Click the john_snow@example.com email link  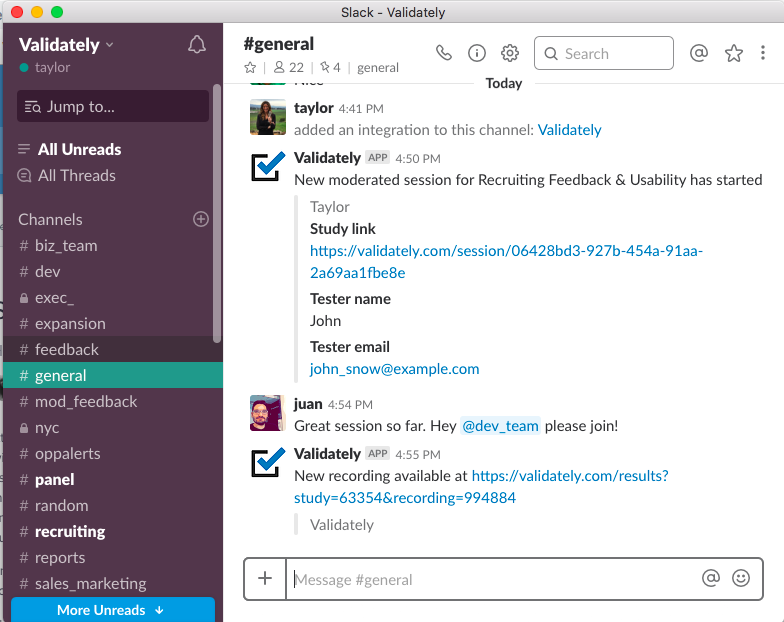[x=394, y=369]
